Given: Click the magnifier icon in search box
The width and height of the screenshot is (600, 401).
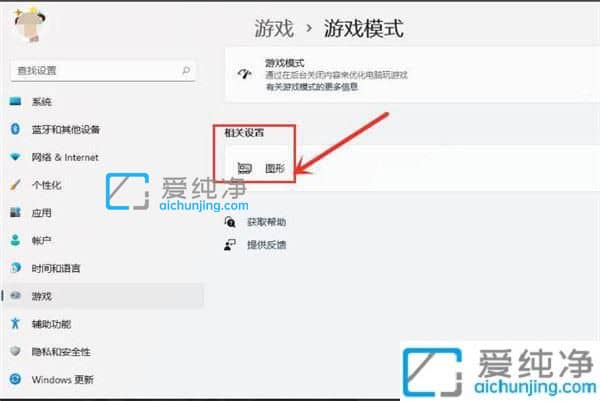Looking at the screenshot, I should (186, 70).
